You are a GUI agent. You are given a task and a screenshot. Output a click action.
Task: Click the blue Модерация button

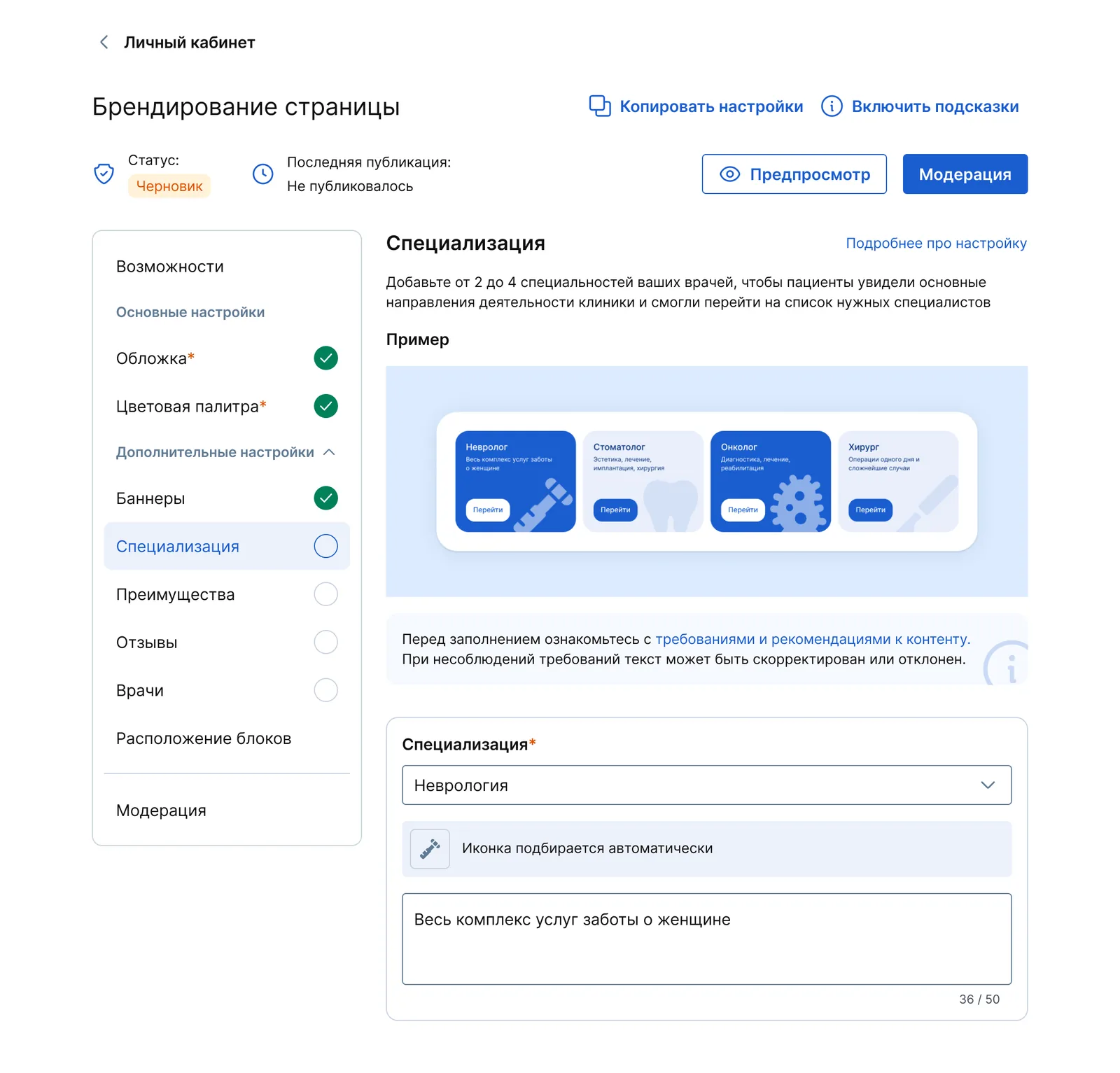965,174
